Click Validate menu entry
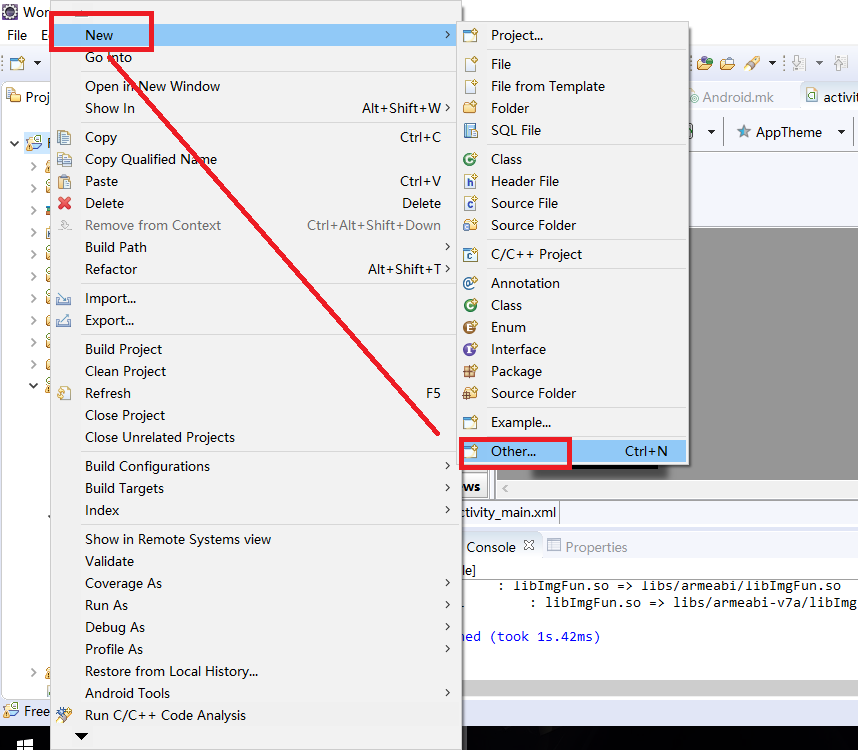 [x=255, y=561]
